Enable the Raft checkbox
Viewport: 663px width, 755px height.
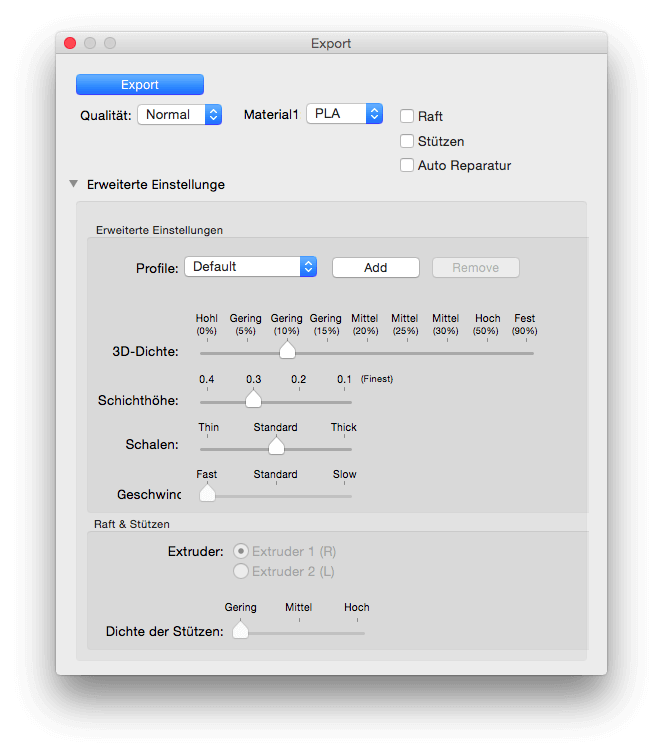pos(407,116)
